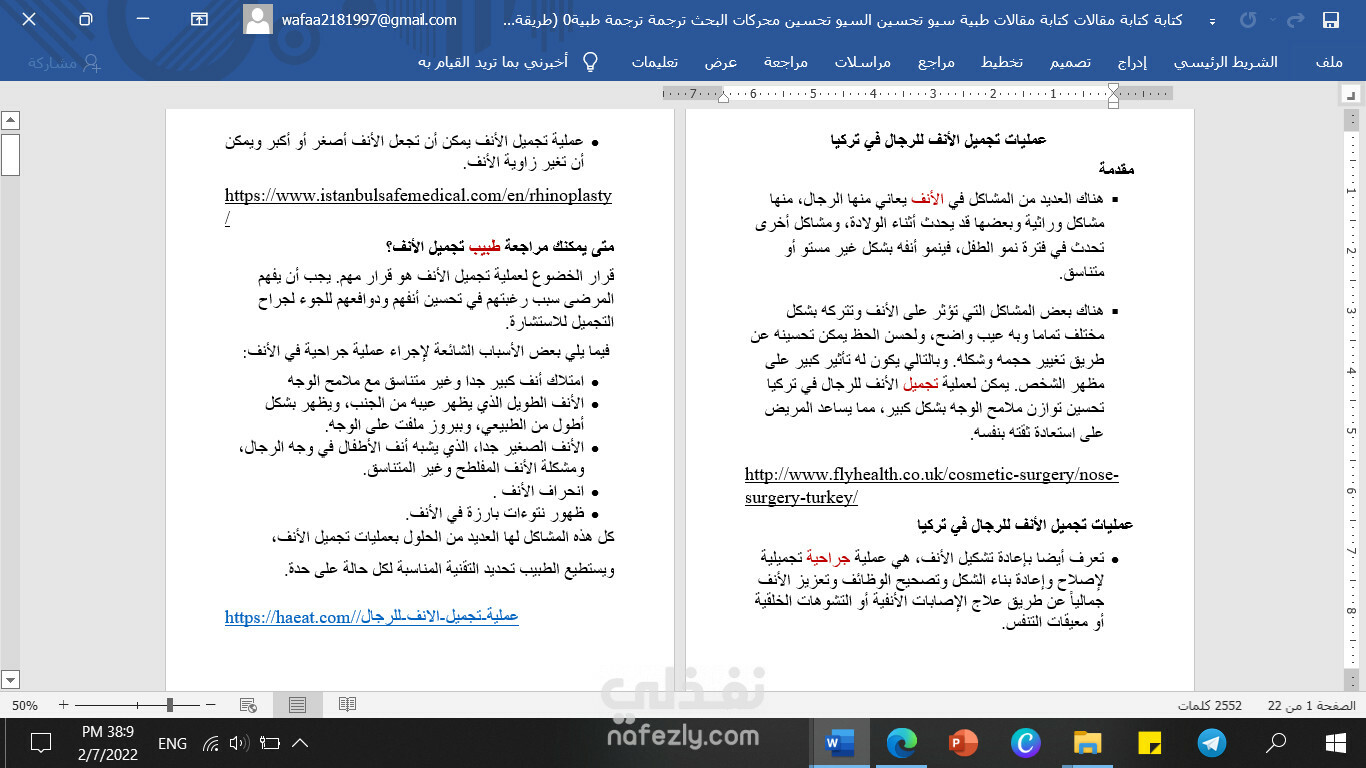Click the word count 2552 كلمات
This screenshot has height=768, width=1366.
click(1211, 705)
